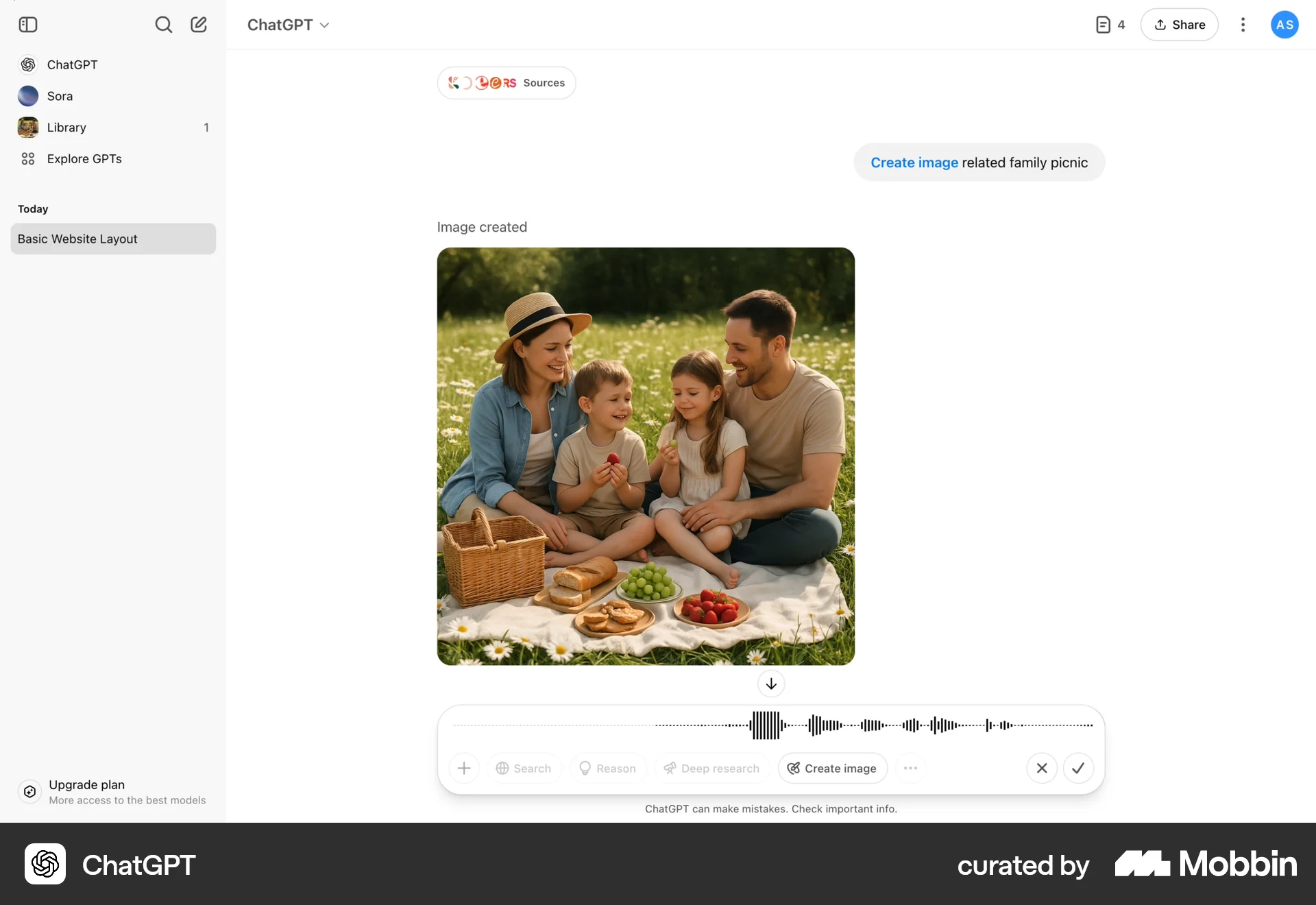Click the Share button
1316x905 pixels.
[1179, 25]
